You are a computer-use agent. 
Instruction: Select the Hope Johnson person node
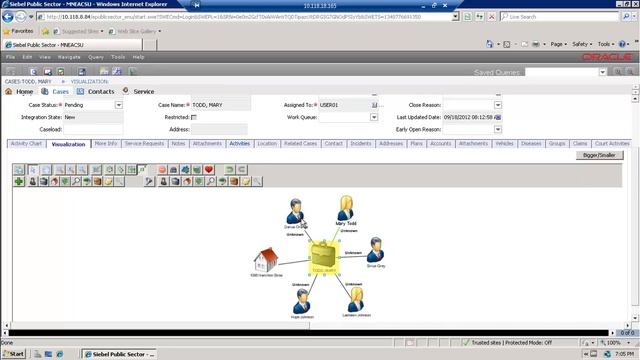click(x=302, y=301)
